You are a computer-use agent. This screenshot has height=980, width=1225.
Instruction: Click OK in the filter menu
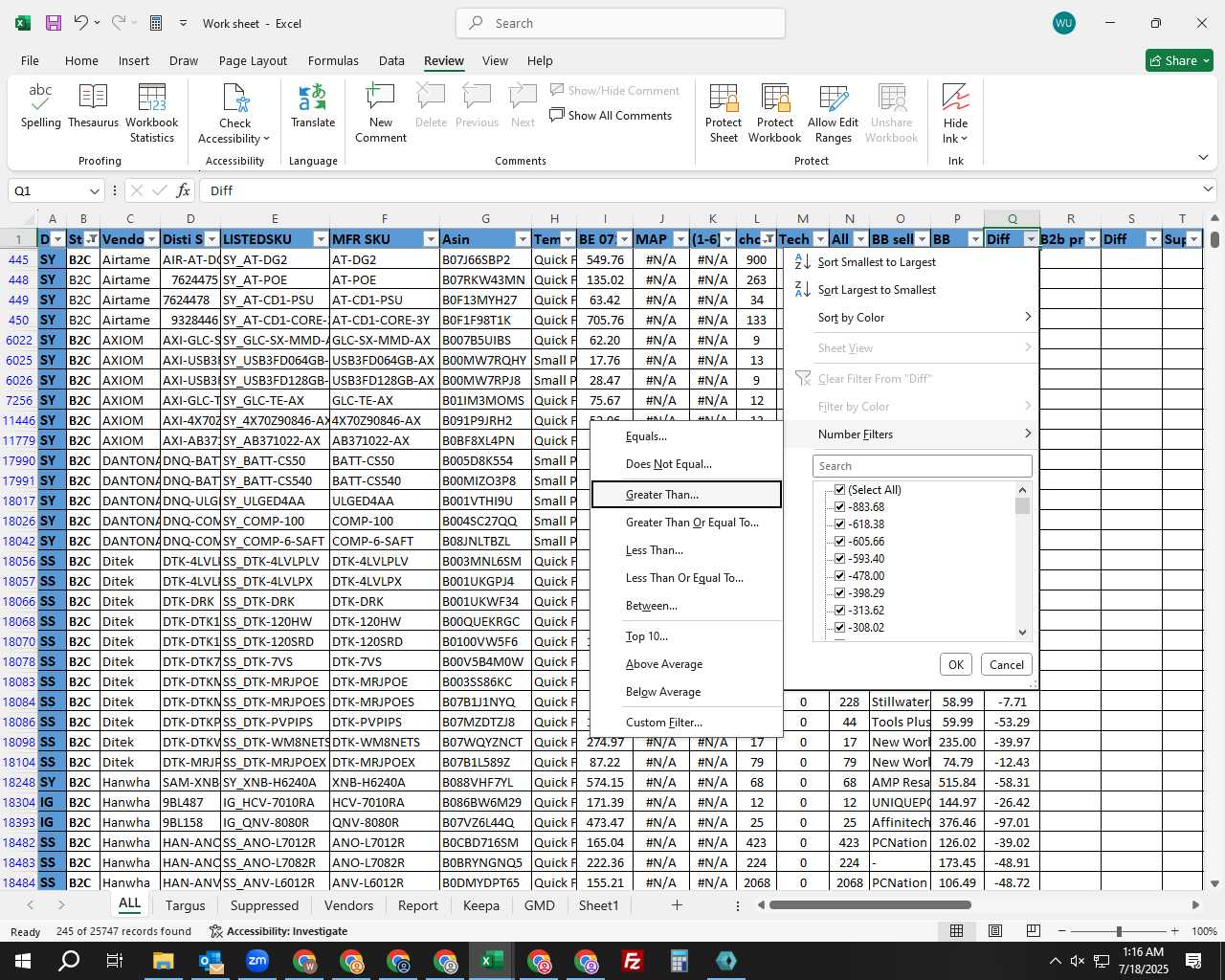[956, 664]
